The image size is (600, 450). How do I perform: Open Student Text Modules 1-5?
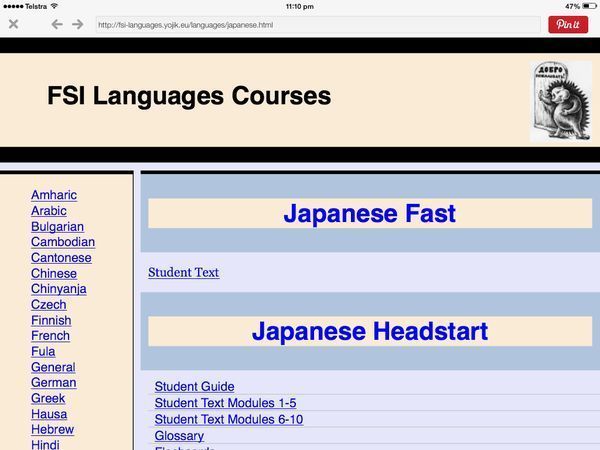(x=225, y=403)
